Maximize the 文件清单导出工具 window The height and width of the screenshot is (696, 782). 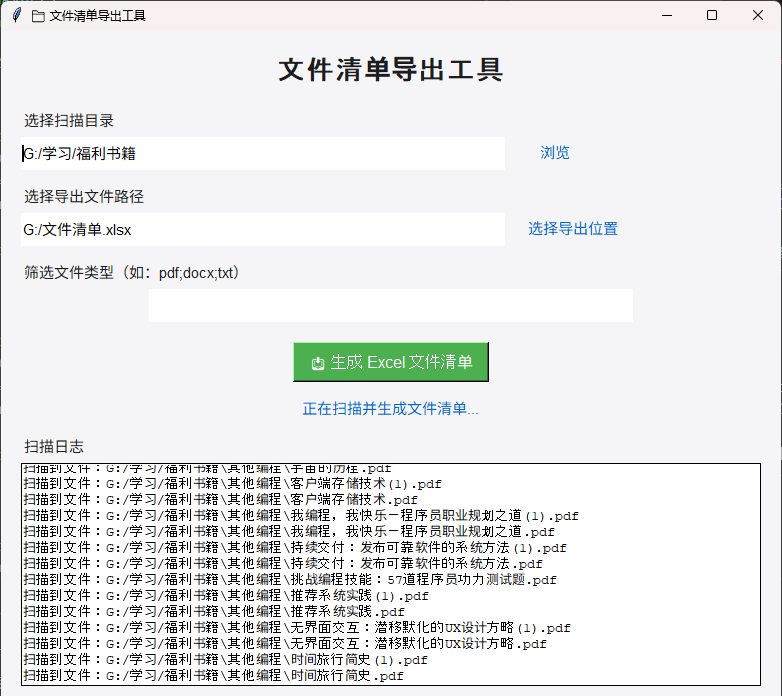[x=712, y=15]
